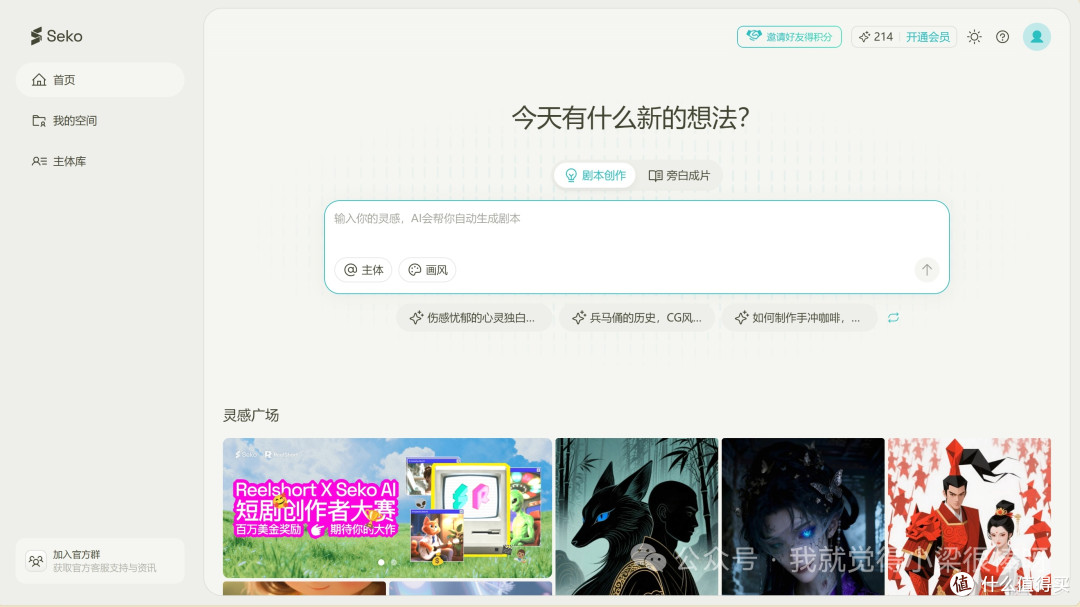Image resolution: width=1080 pixels, height=607 pixels.
Task: Open the 首页 home menu item
Action: pyautogui.click(x=100, y=80)
